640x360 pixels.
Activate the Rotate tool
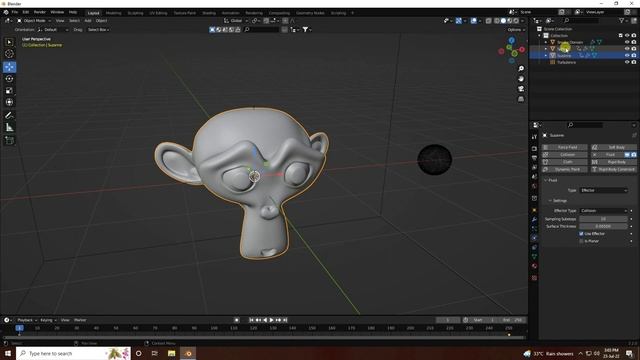pyautogui.click(x=9, y=78)
